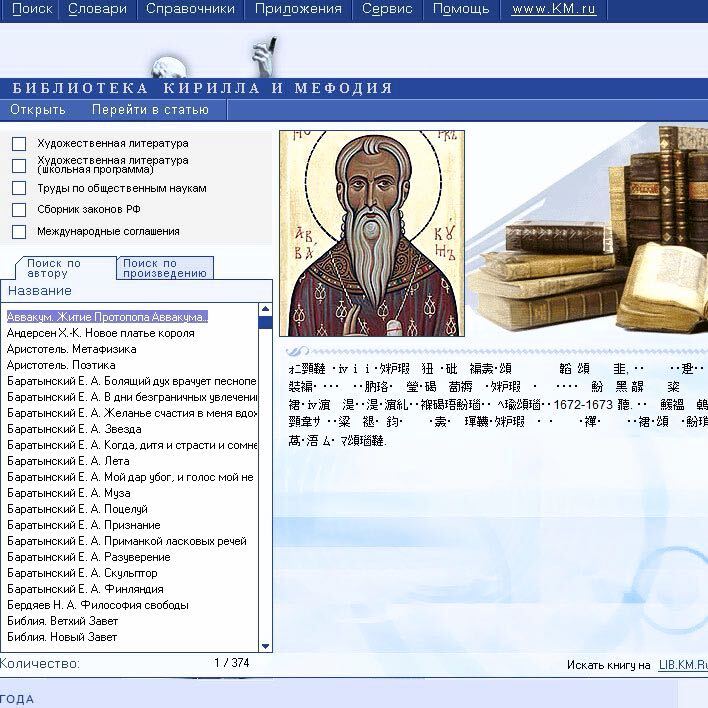This screenshot has width=708, height=708.
Task: Open the Справочники menu
Action: coord(190,9)
